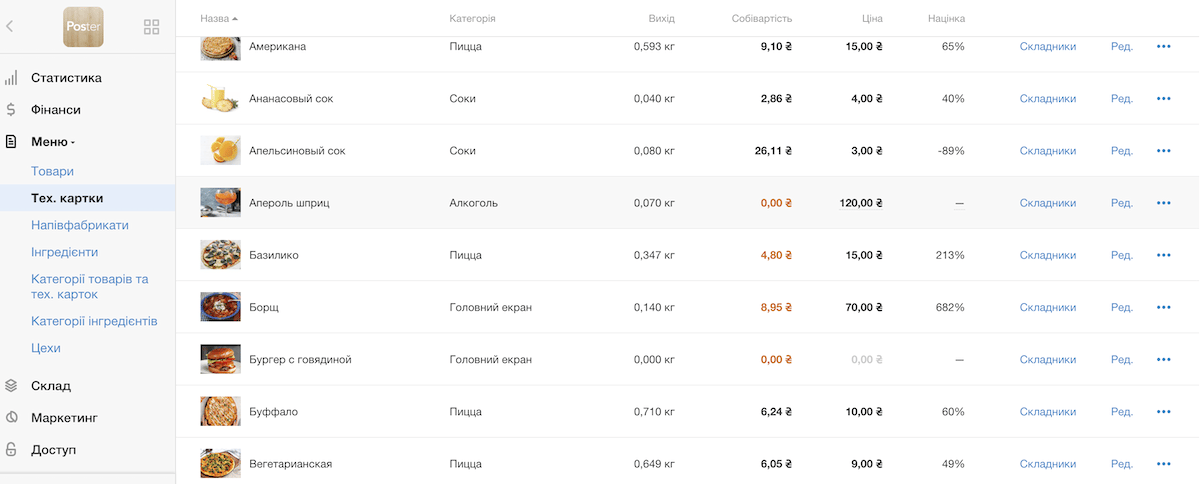Click the Фінанси dollar icon

coord(11,110)
